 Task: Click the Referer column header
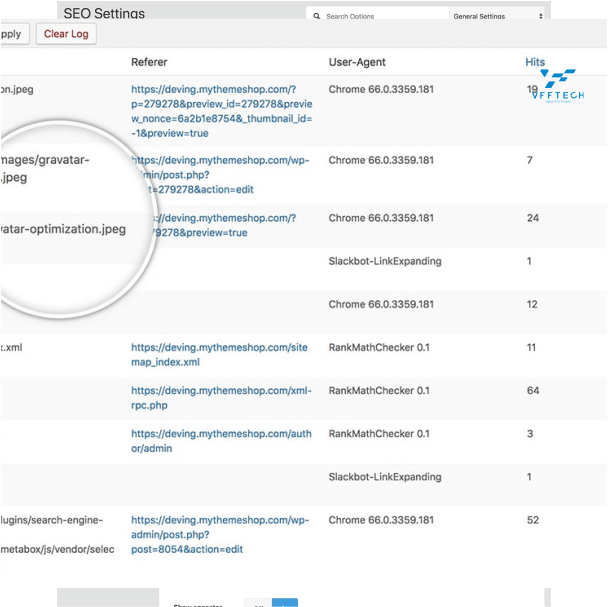pos(149,62)
